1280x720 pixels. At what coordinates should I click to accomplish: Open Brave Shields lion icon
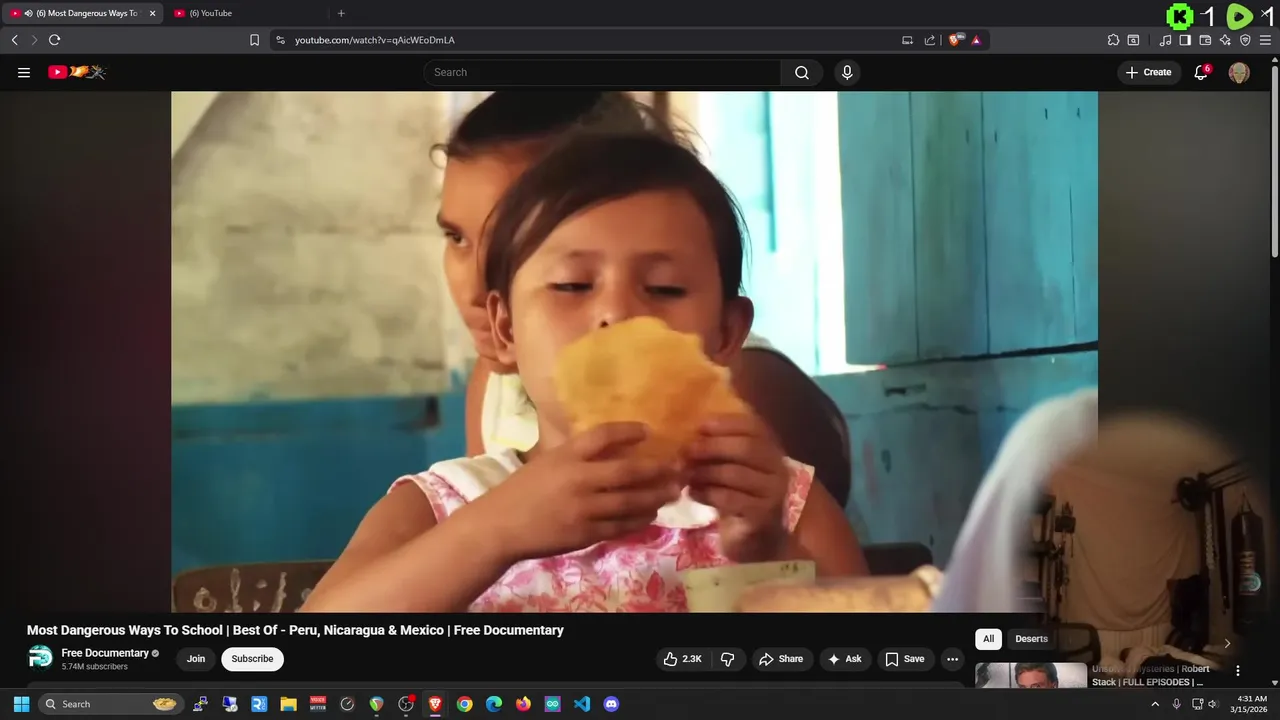[x=955, y=40]
